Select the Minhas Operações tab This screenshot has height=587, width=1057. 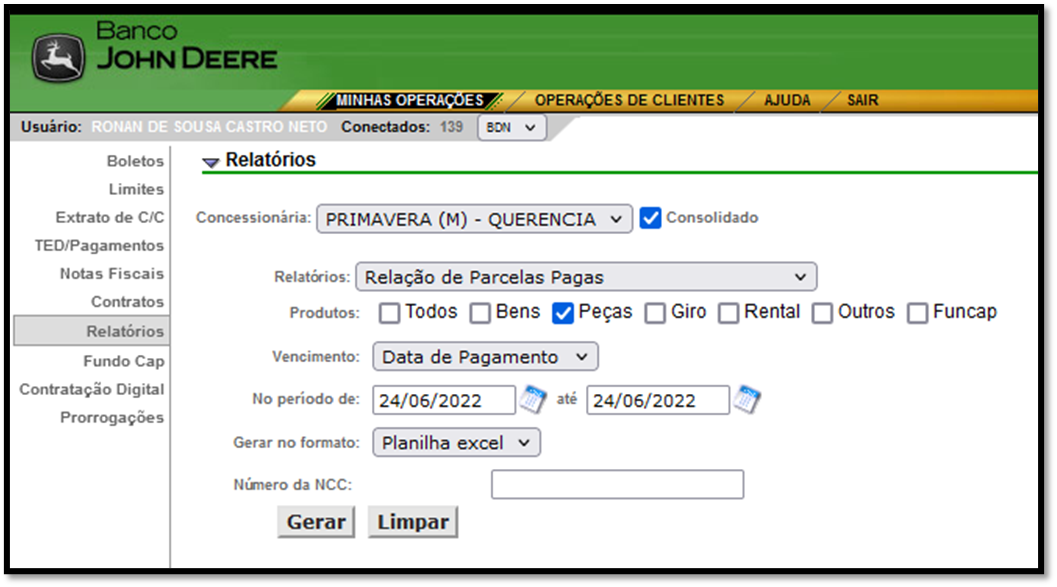(410, 100)
